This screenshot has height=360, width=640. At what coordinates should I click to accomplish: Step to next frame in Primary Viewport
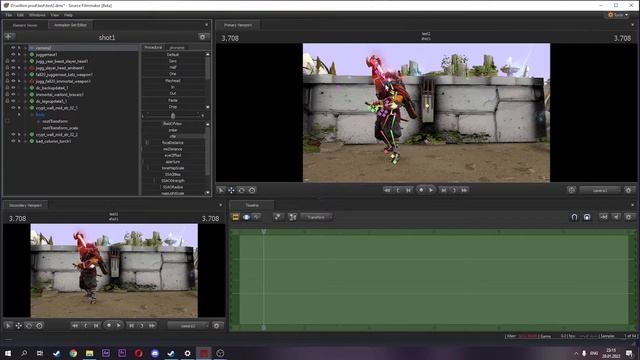pyautogui.click(x=444, y=190)
